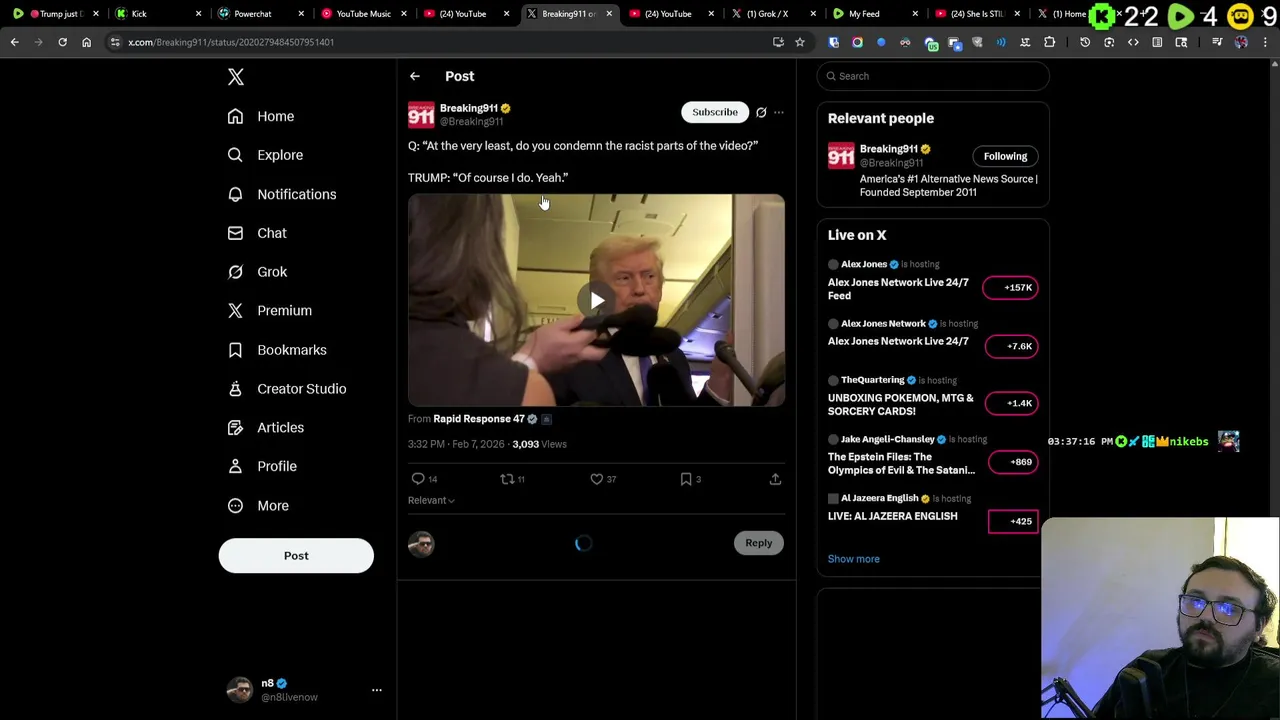Open LIVE: AL JAZEERA ENGLISH stream

(892, 516)
